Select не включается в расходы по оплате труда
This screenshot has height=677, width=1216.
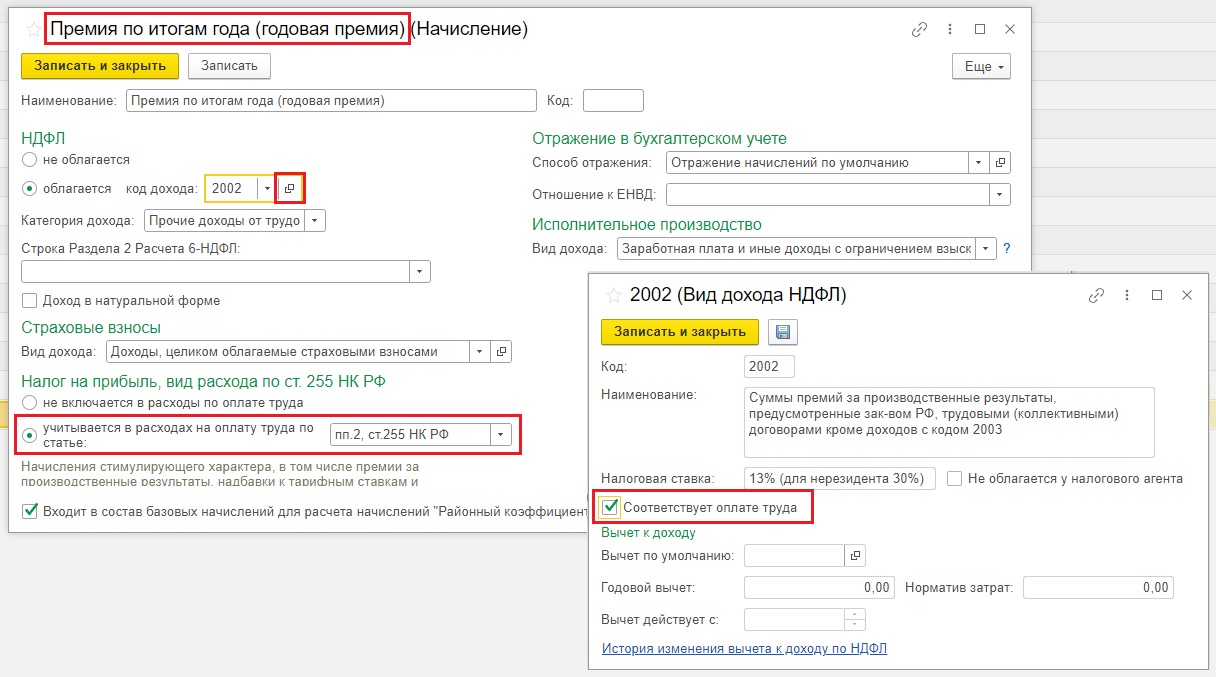[x=29, y=402]
